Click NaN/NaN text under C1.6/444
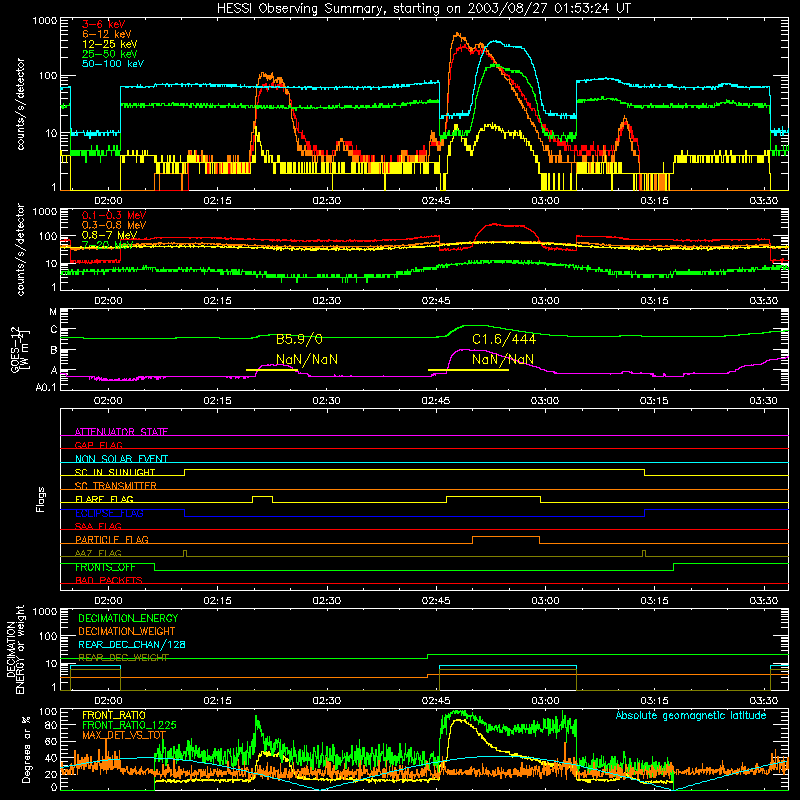 coord(503,360)
